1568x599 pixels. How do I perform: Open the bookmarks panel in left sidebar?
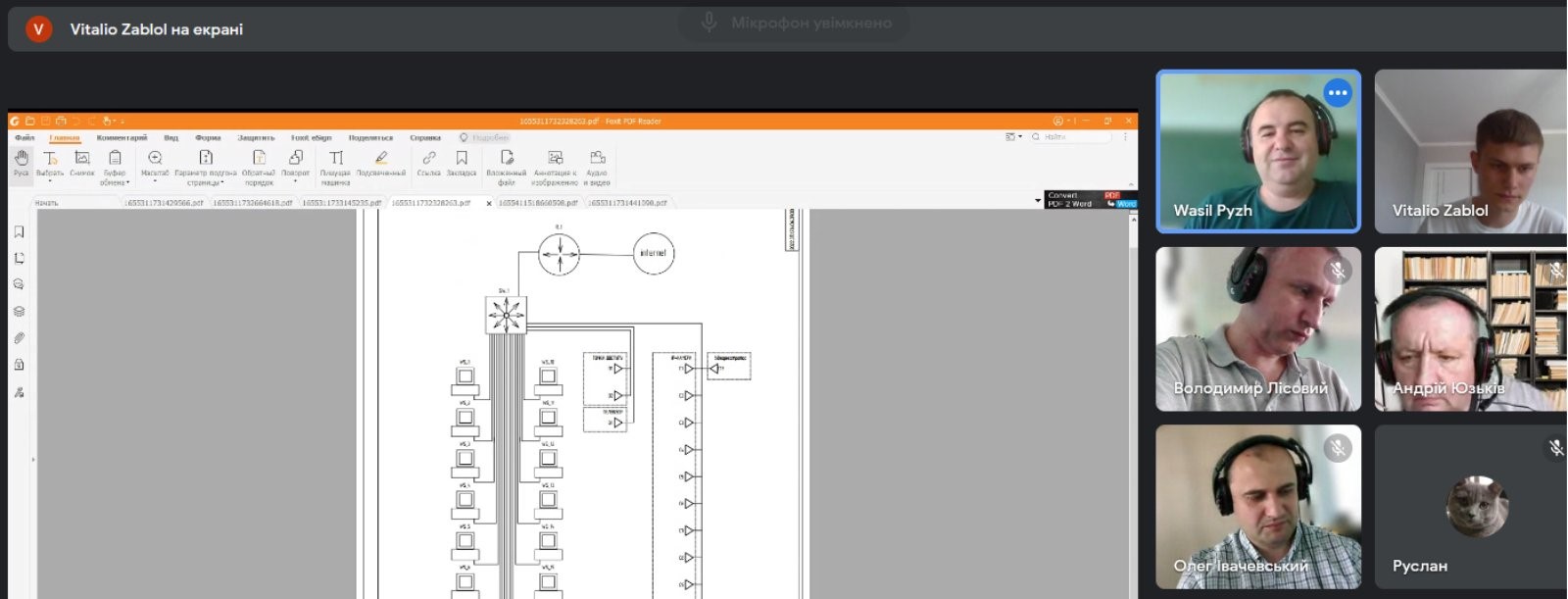(x=19, y=232)
